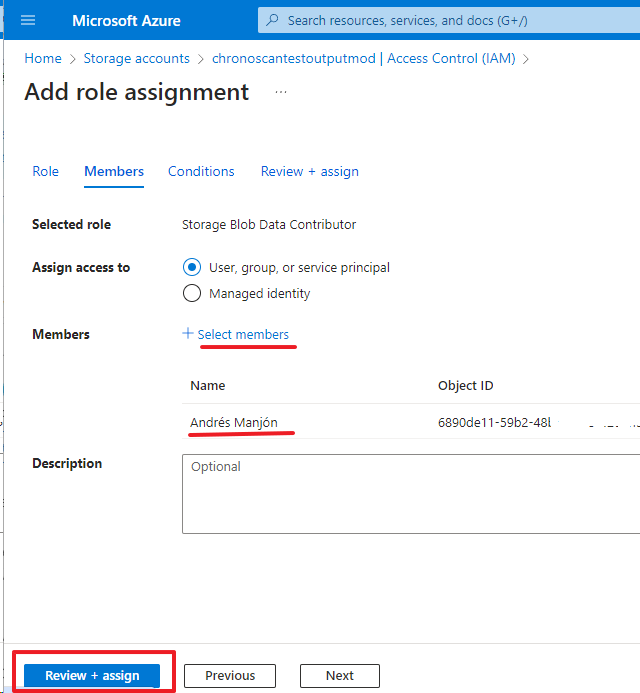Image resolution: width=640 pixels, height=693 pixels.
Task: Click the Name column header
Action: click(208, 386)
